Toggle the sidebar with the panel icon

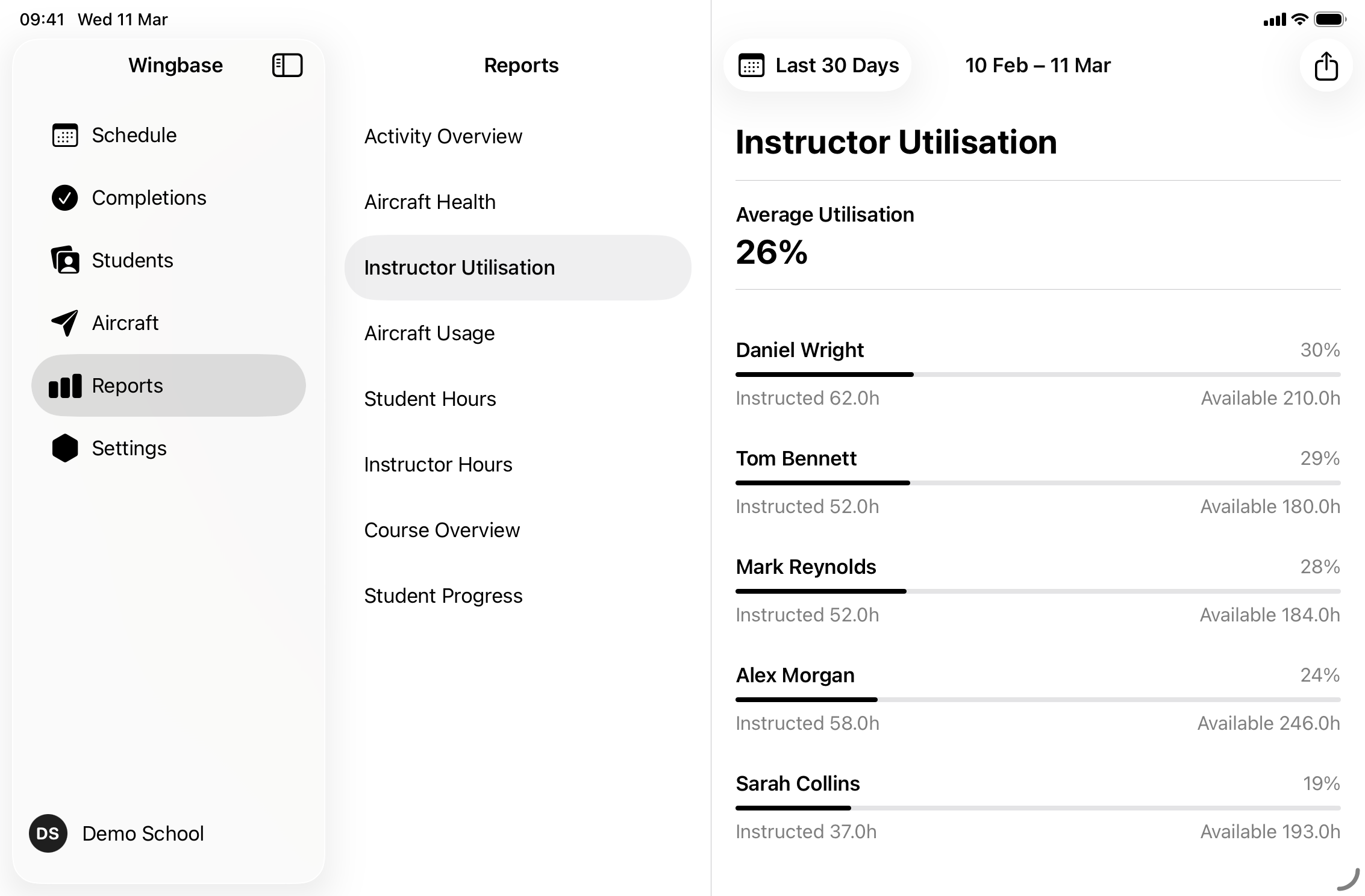287,65
